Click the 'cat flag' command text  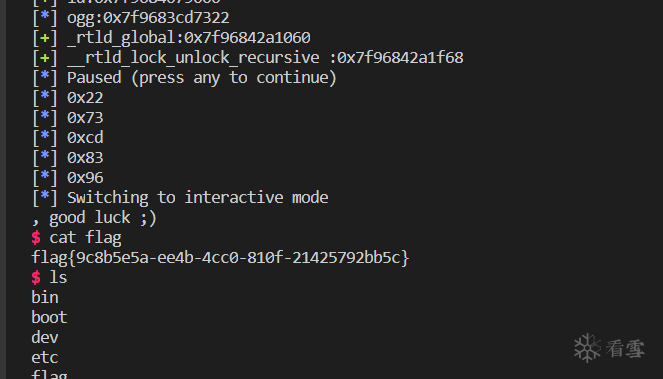pyautogui.click(x=85, y=238)
